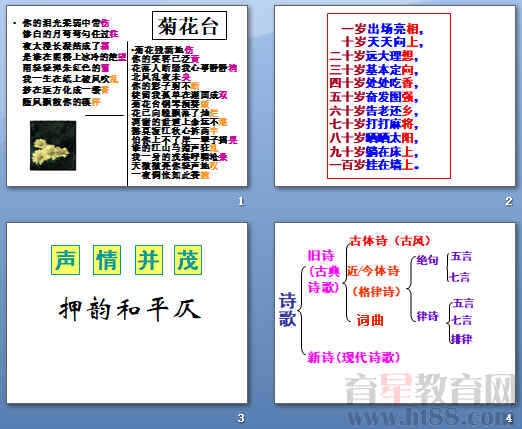
Task: Click the line 一岁出场亮相 on slide 2
Action: tap(382, 29)
